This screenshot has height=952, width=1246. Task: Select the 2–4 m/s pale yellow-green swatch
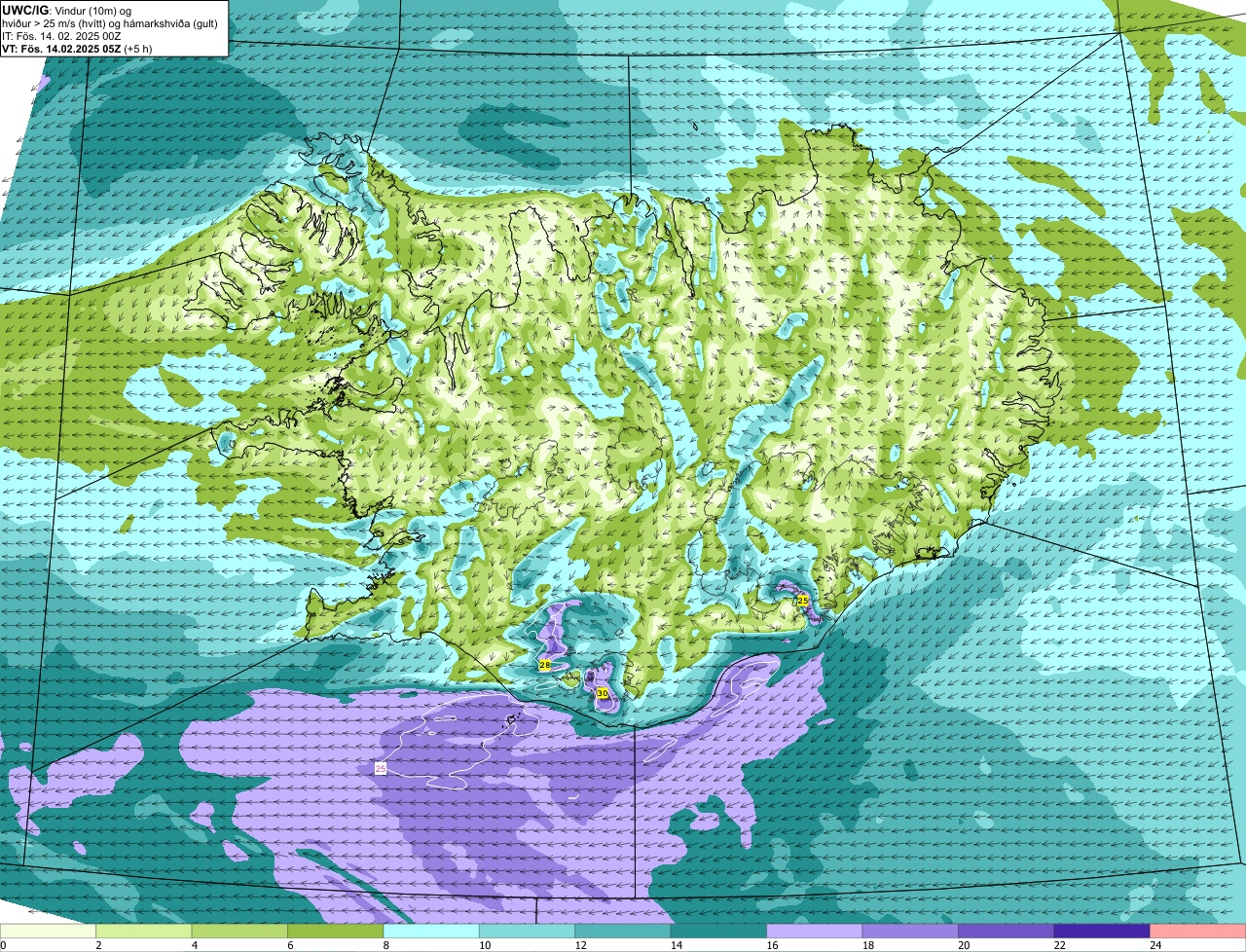pyautogui.click(x=143, y=932)
